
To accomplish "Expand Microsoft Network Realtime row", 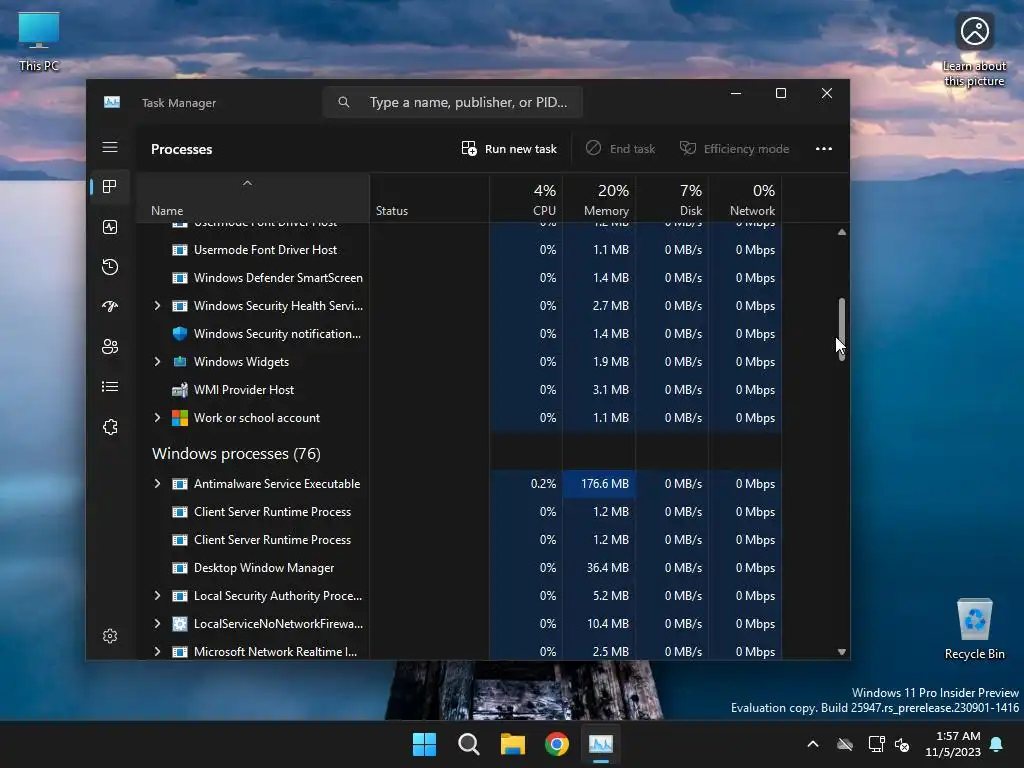I will [x=157, y=651].
